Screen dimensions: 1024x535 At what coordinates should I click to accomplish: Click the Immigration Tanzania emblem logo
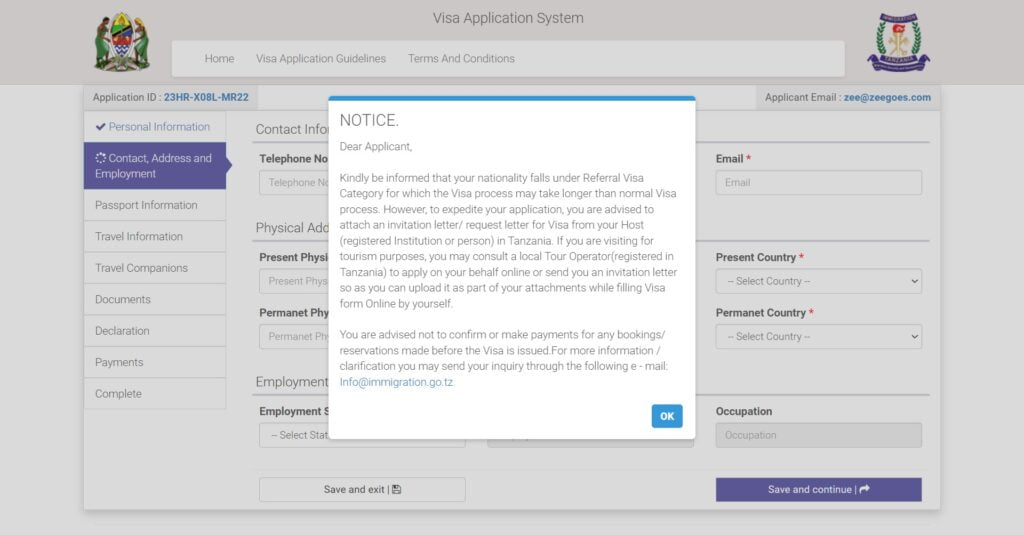pyautogui.click(x=898, y=43)
